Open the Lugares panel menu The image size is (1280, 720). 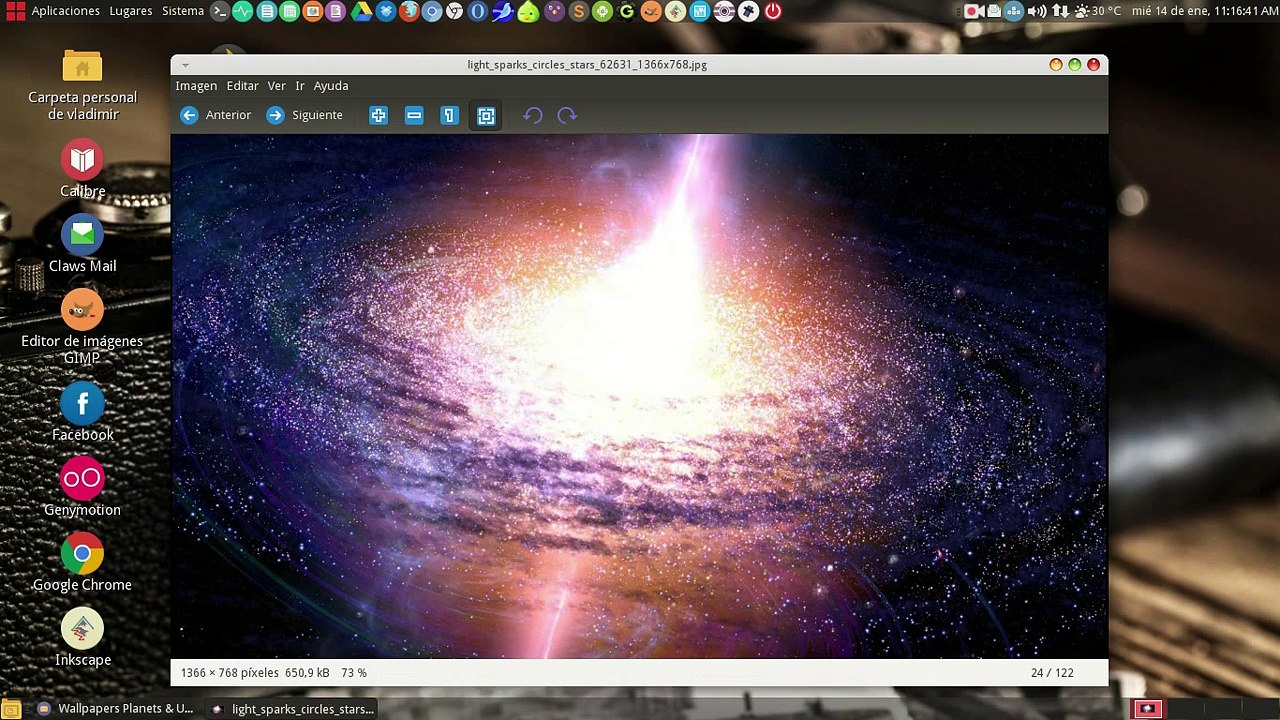pyautogui.click(x=131, y=11)
